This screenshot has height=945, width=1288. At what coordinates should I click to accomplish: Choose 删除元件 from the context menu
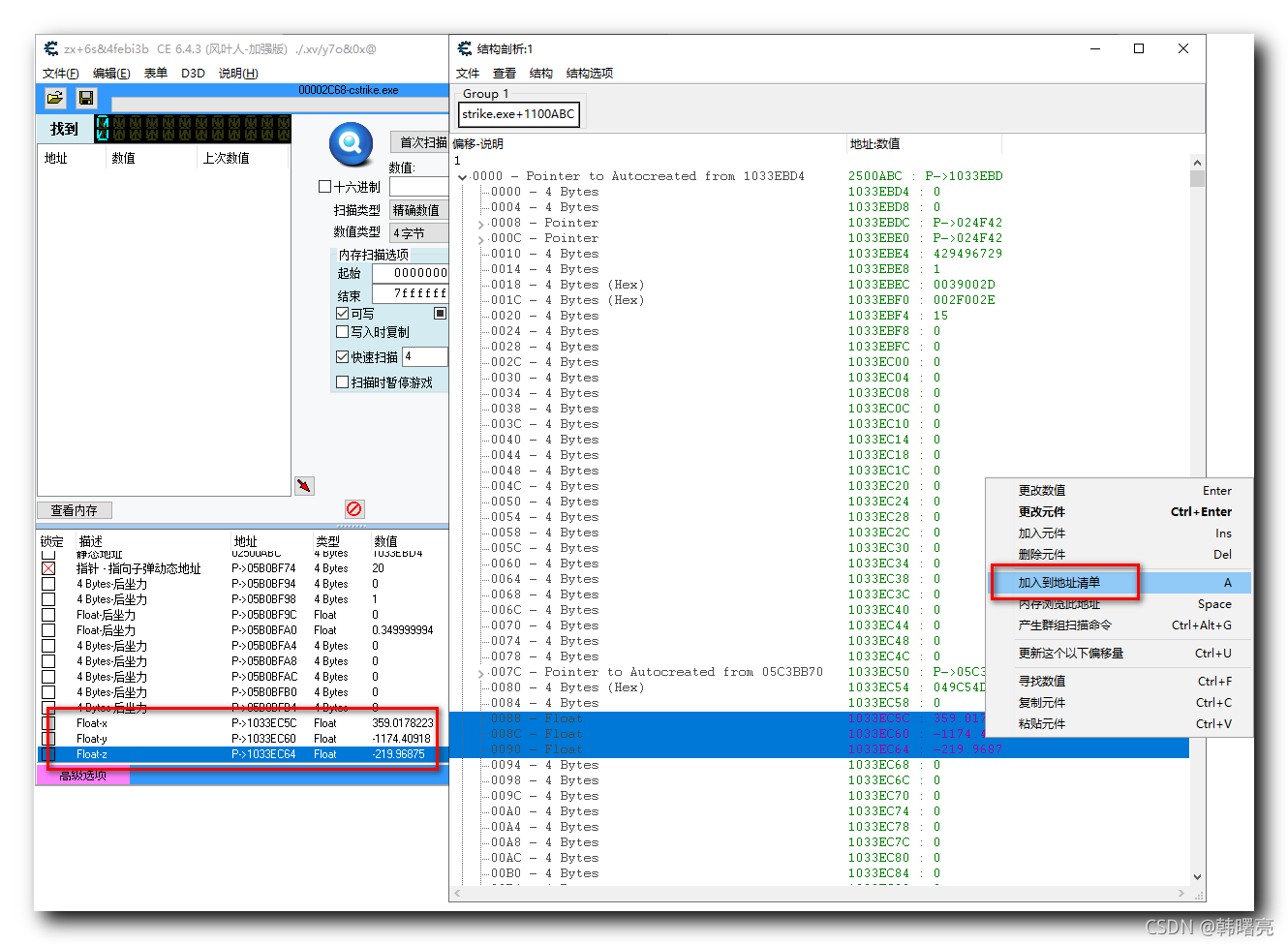1119,555
